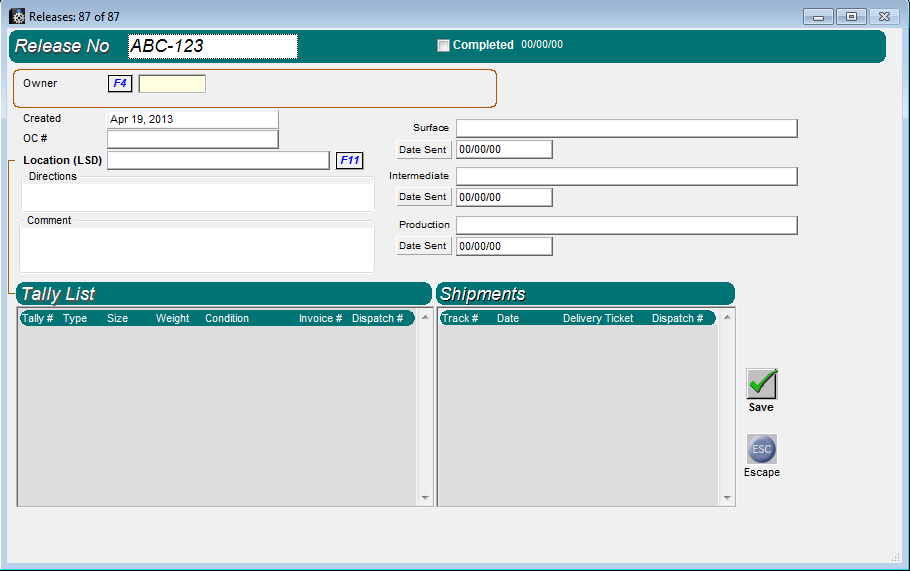The width and height of the screenshot is (910, 571).
Task: Sort by Tally # column header
Action: [x=38, y=318]
